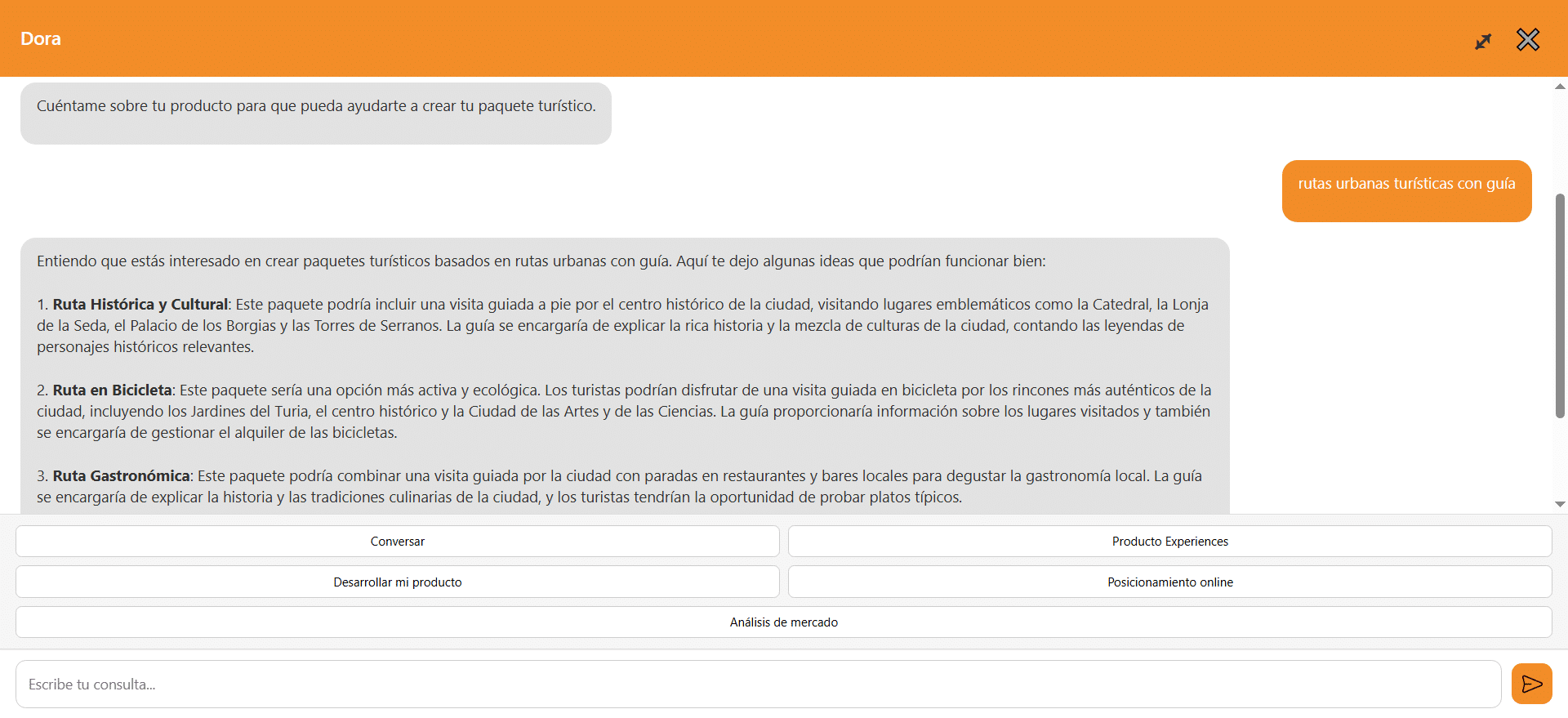
Task: Click the user message about rutas urbanas
Action: [1405, 185]
